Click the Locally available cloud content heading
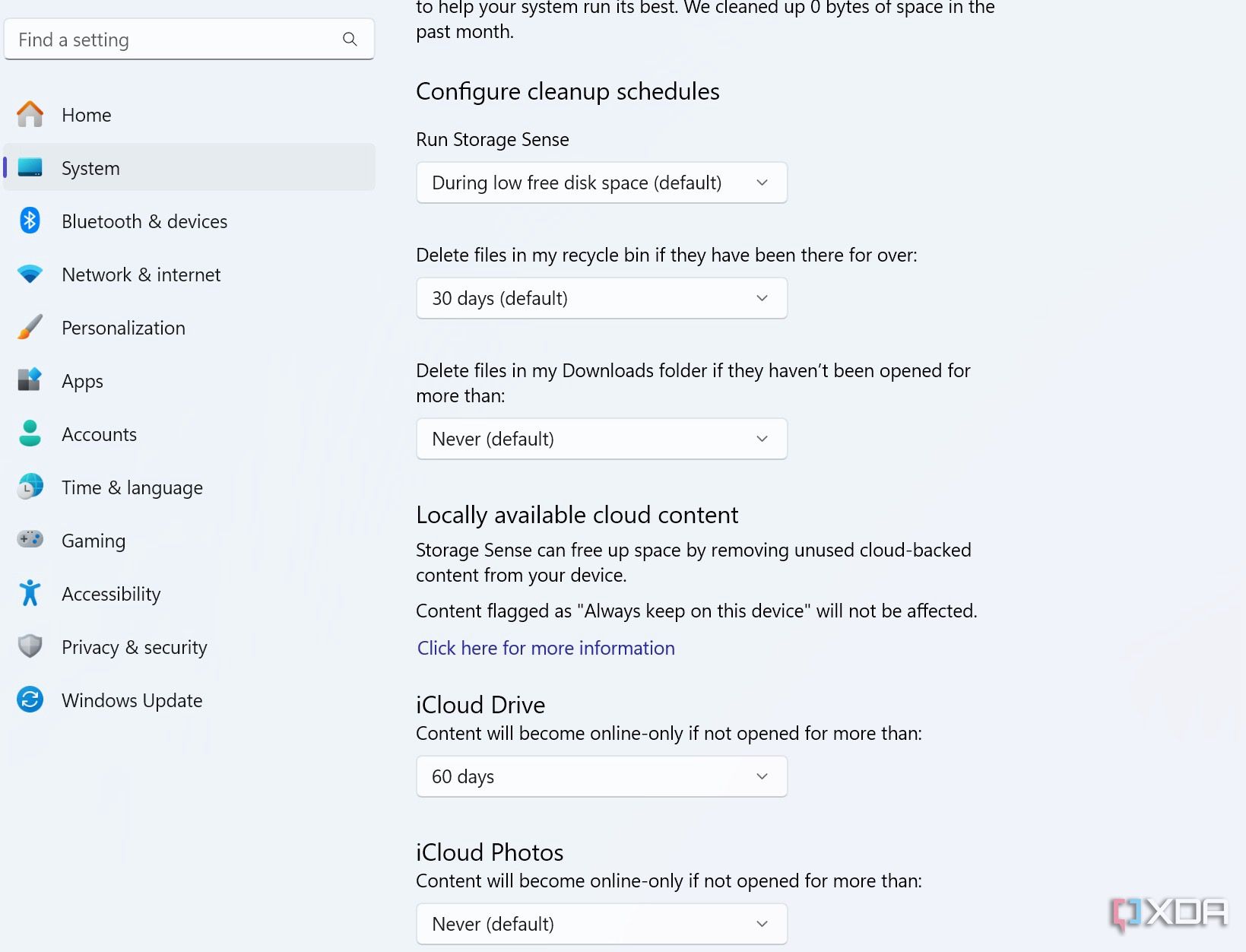 click(577, 515)
